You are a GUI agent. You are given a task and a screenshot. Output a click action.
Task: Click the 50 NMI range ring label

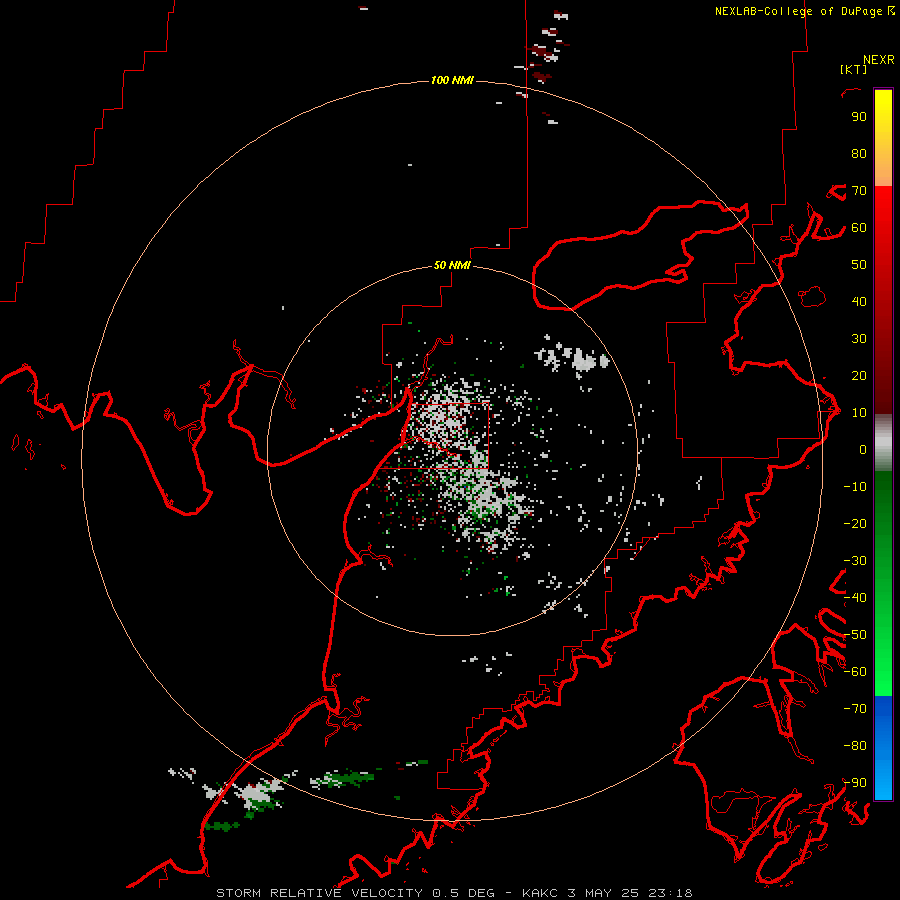pos(452,265)
